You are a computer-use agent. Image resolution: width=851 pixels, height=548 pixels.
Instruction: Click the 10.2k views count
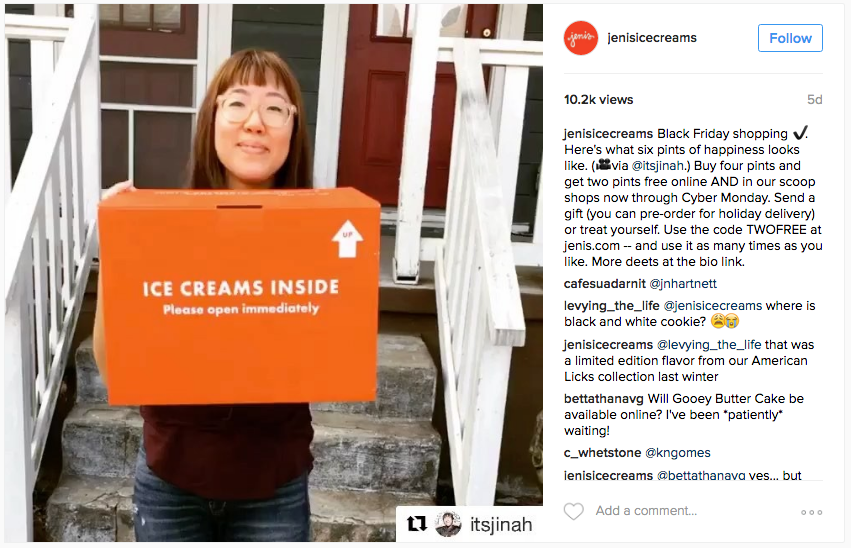599,100
